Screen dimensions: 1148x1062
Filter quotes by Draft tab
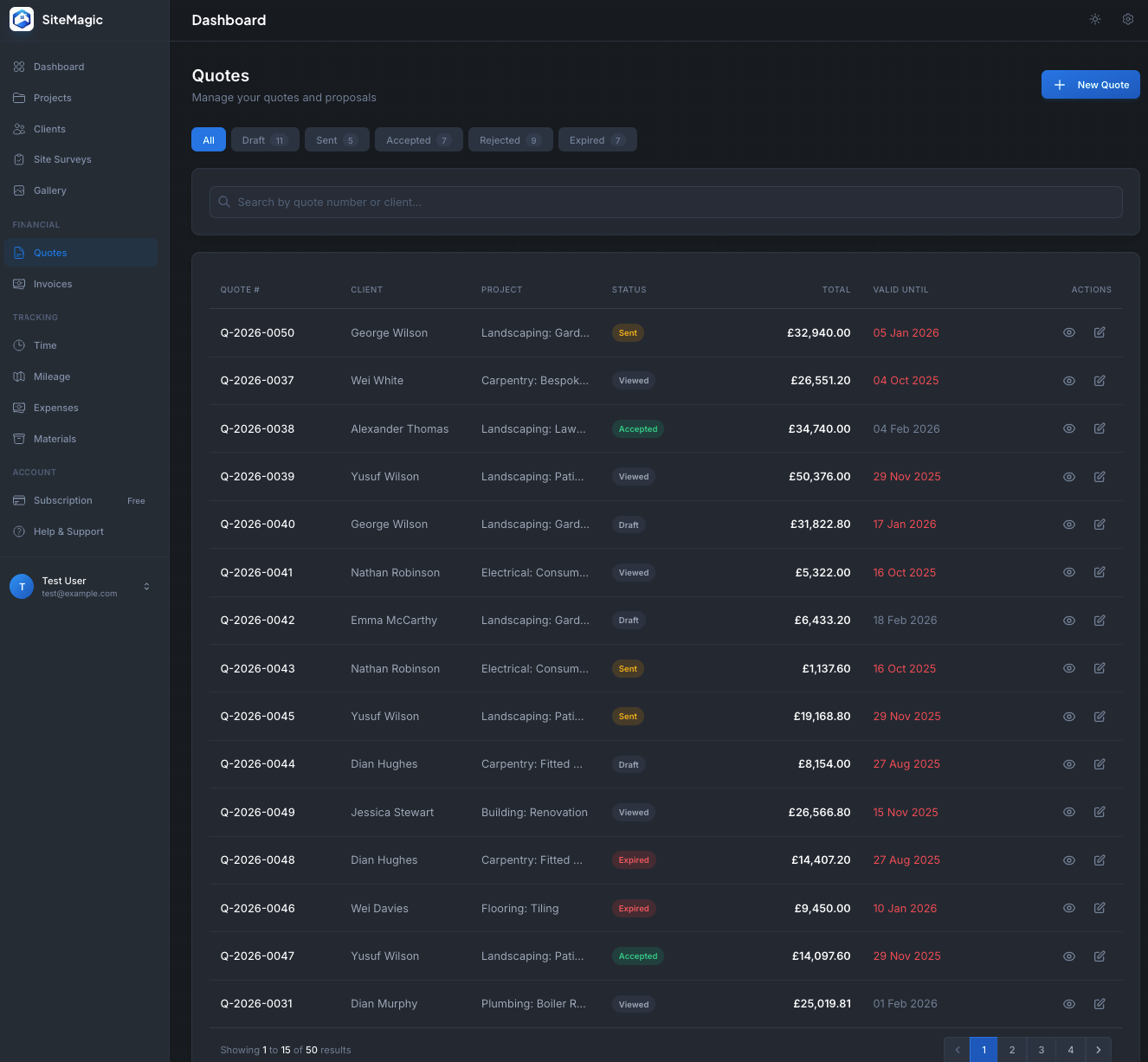(x=264, y=140)
